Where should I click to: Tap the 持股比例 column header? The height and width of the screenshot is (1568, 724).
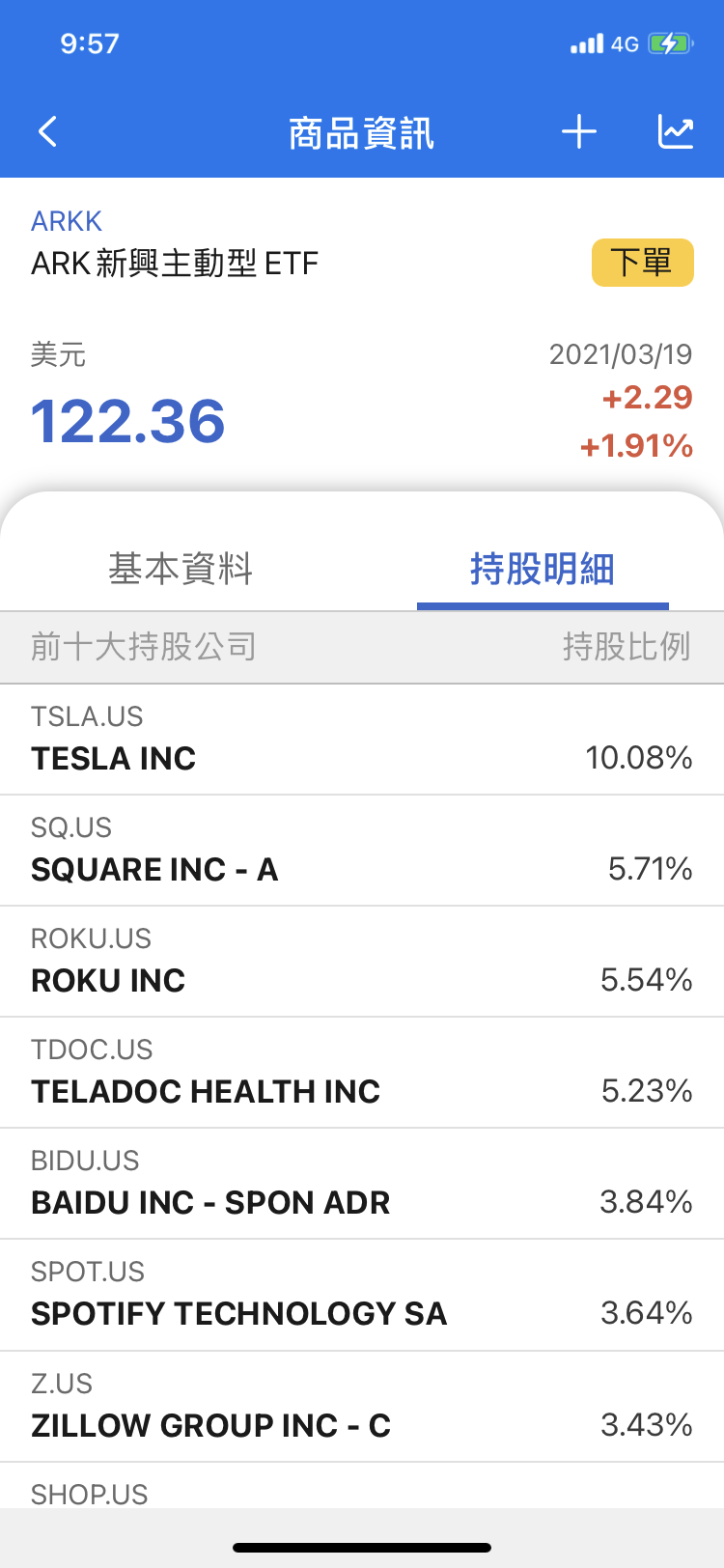627,647
